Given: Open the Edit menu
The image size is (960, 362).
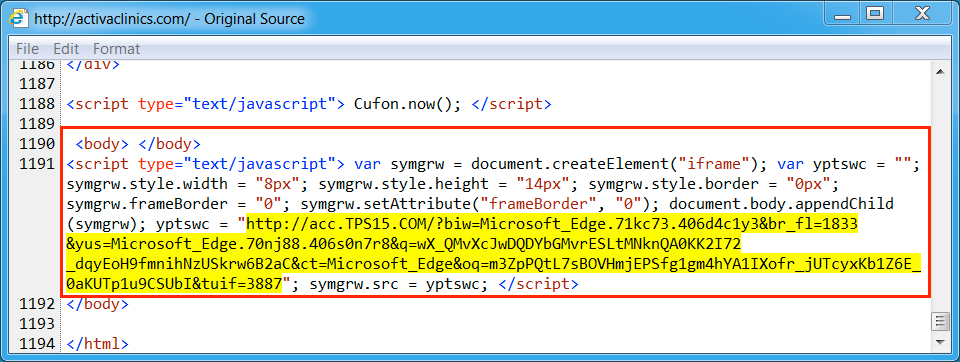Looking at the screenshot, I should pyautogui.click(x=66, y=48).
